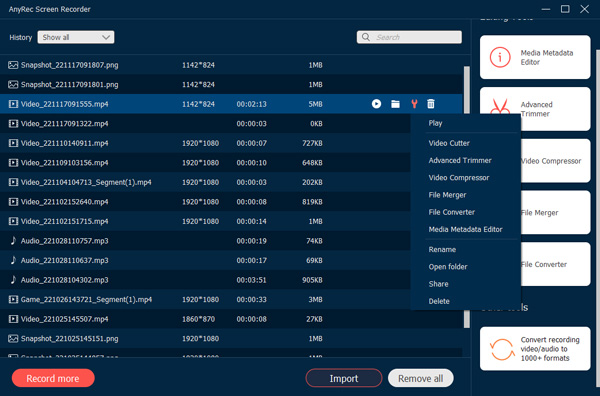Viewport: 600px width, 396px height.
Task: Click the Media Metadata Editor info icon
Action: [500, 57]
